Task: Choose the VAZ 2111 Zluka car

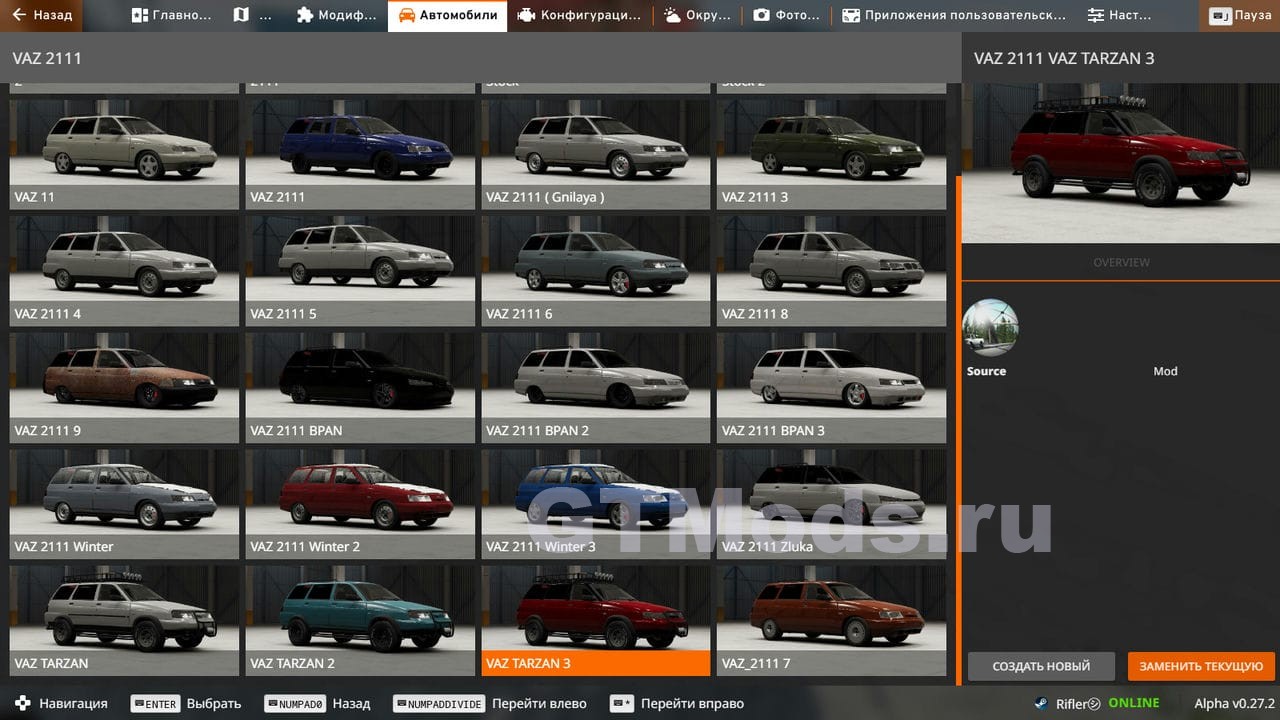Action: (x=832, y=504)
